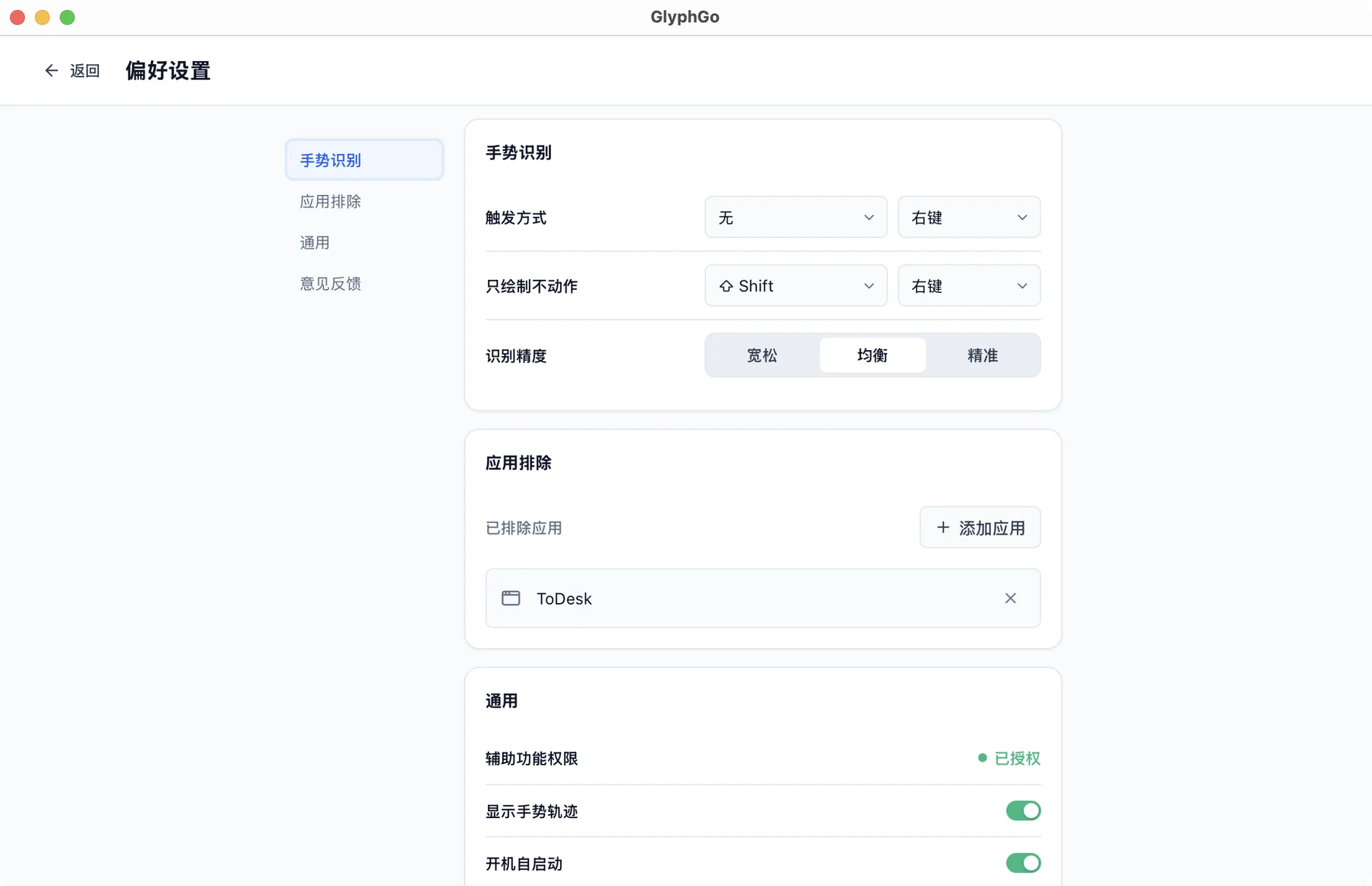Viewport: 1372px width, 886px height.
Task: Click the 添加应用 button
Action: click(x=980, y=528)
